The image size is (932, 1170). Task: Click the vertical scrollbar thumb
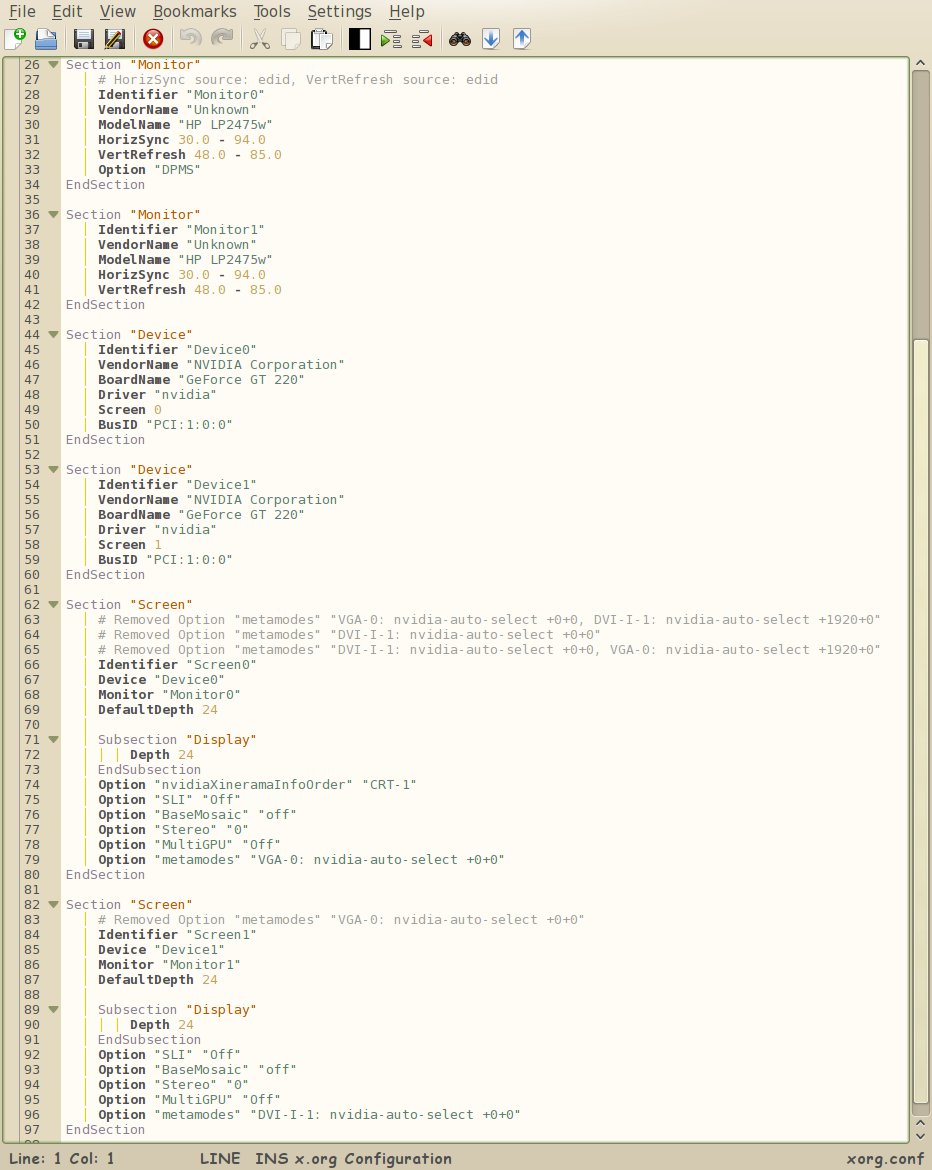pos(921,722)
